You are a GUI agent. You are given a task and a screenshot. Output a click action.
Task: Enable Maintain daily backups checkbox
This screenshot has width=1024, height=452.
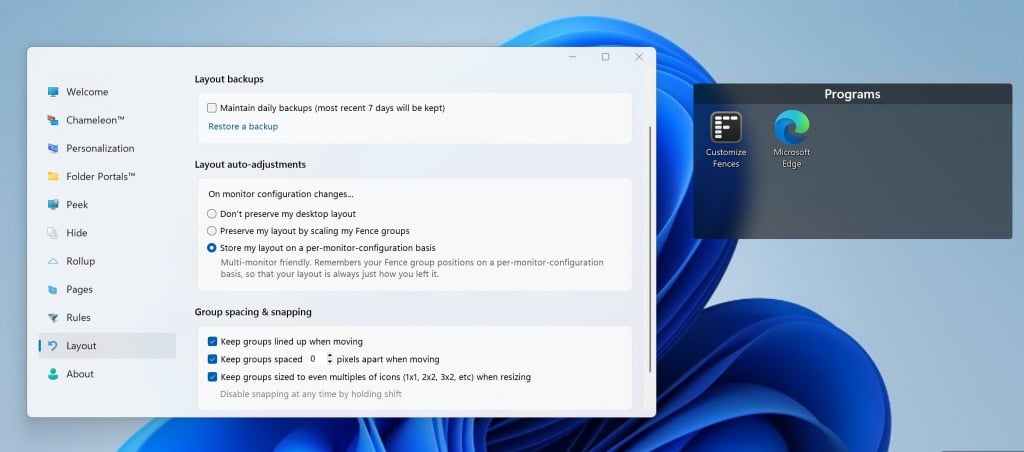tap(212, 108)
